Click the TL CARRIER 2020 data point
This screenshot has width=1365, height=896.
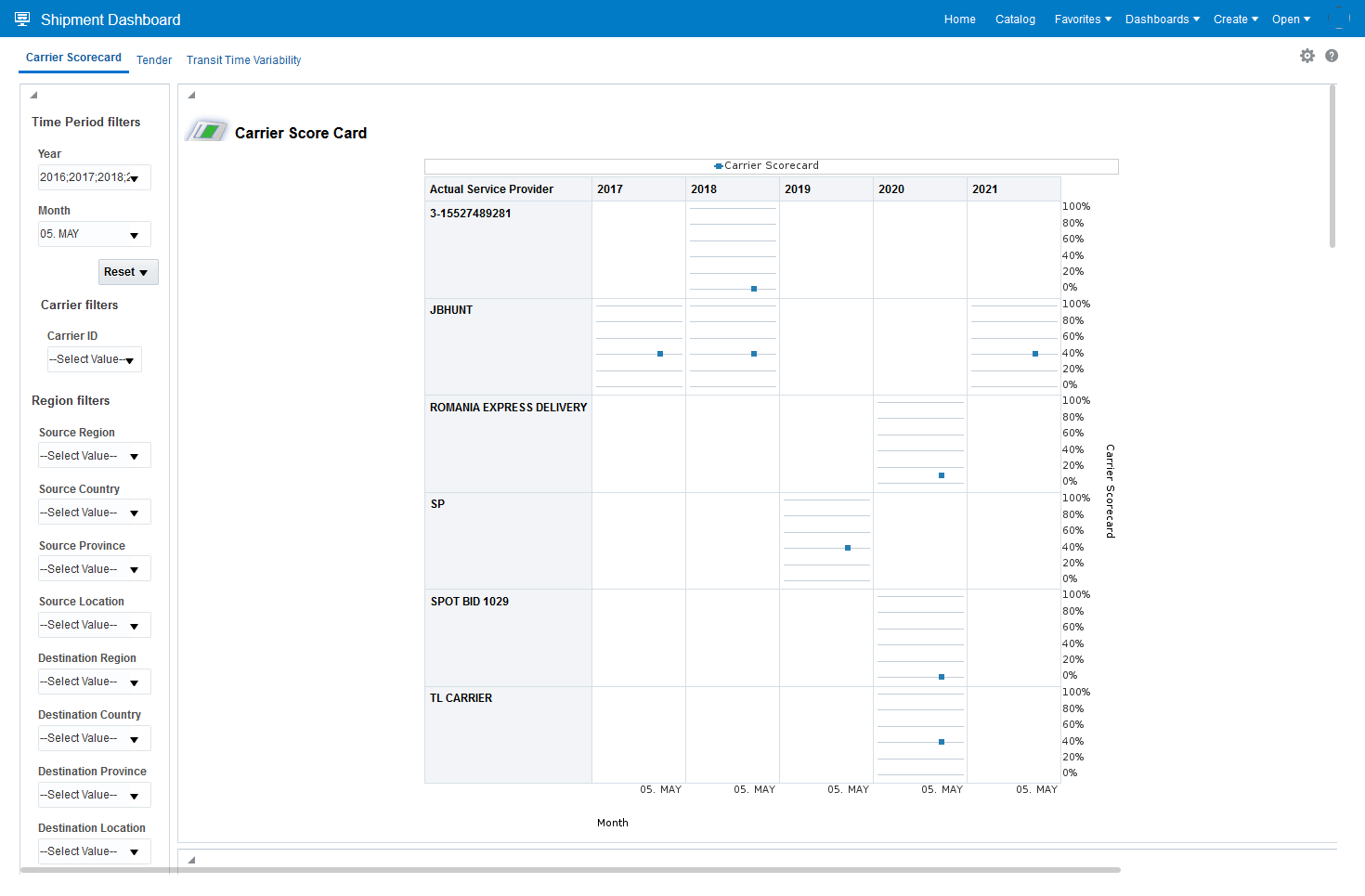tap(942, 742)
